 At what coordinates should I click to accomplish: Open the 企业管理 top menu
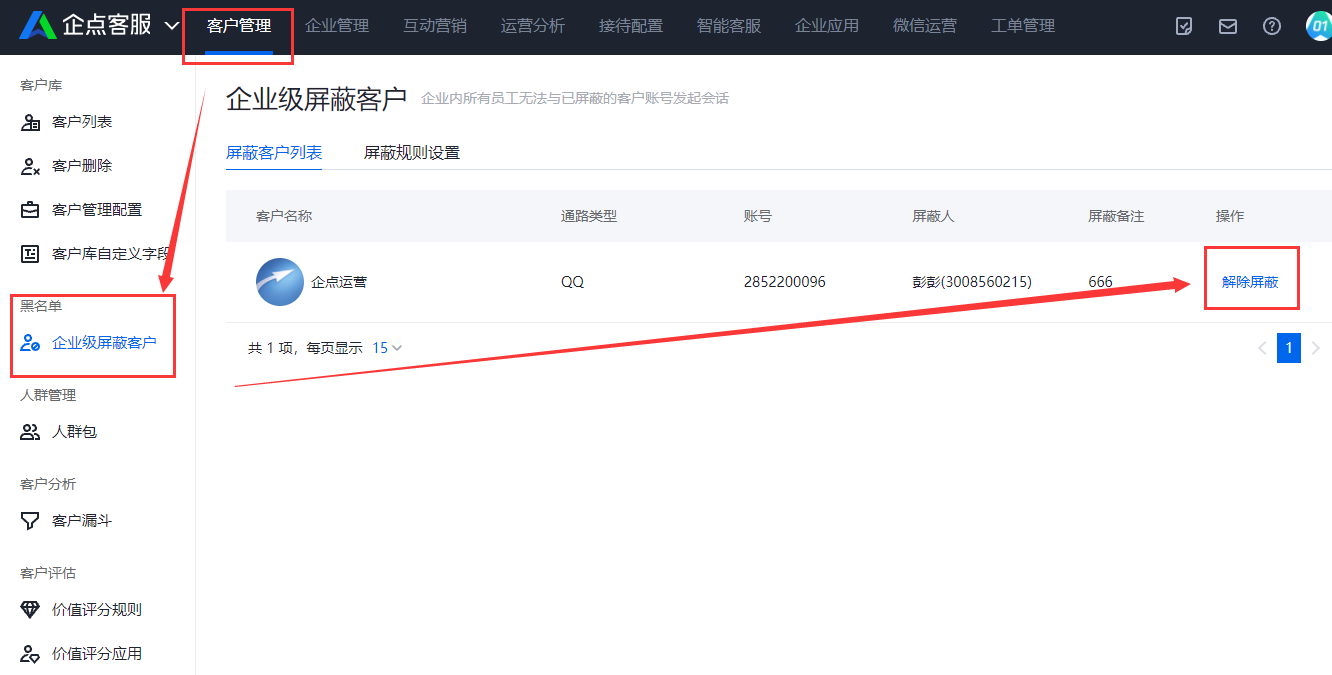point(337,26)
